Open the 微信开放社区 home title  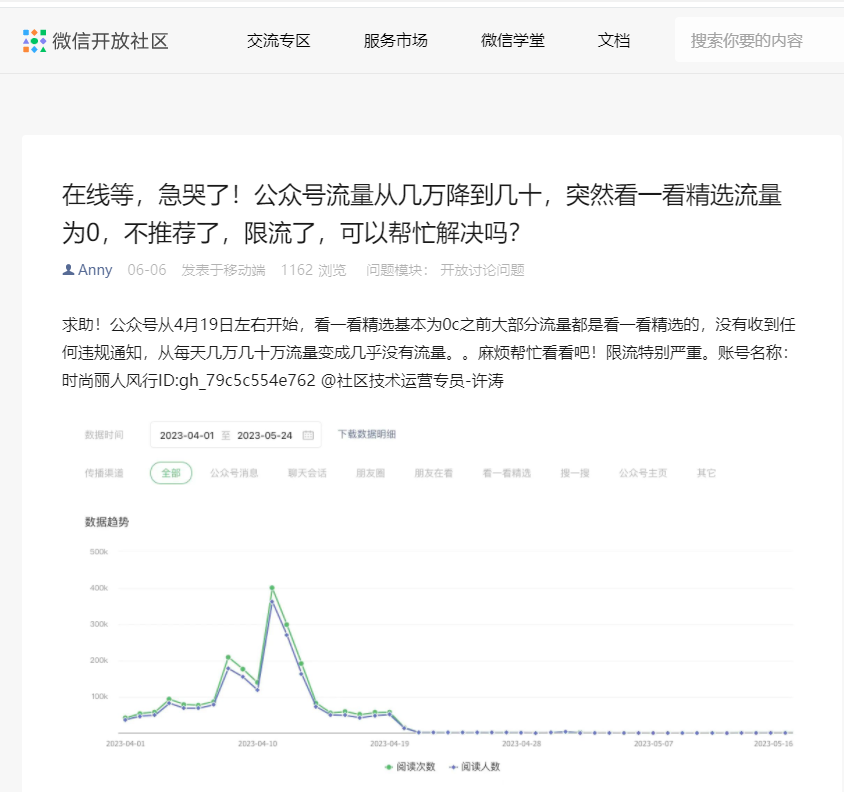110,41
